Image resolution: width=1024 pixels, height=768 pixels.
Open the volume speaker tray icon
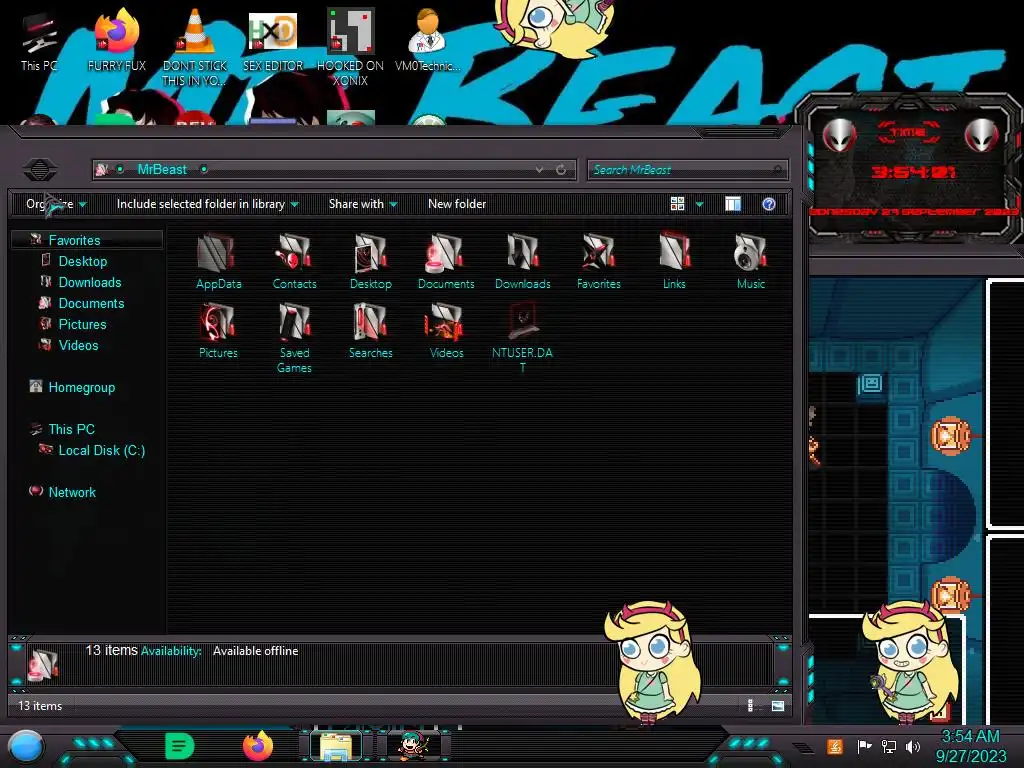click(913, 746)
